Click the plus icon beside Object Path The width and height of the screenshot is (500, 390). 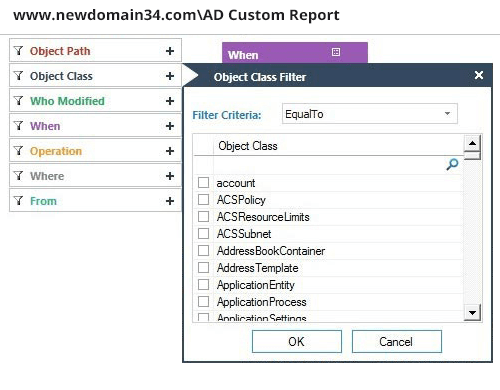coord(170,51)
